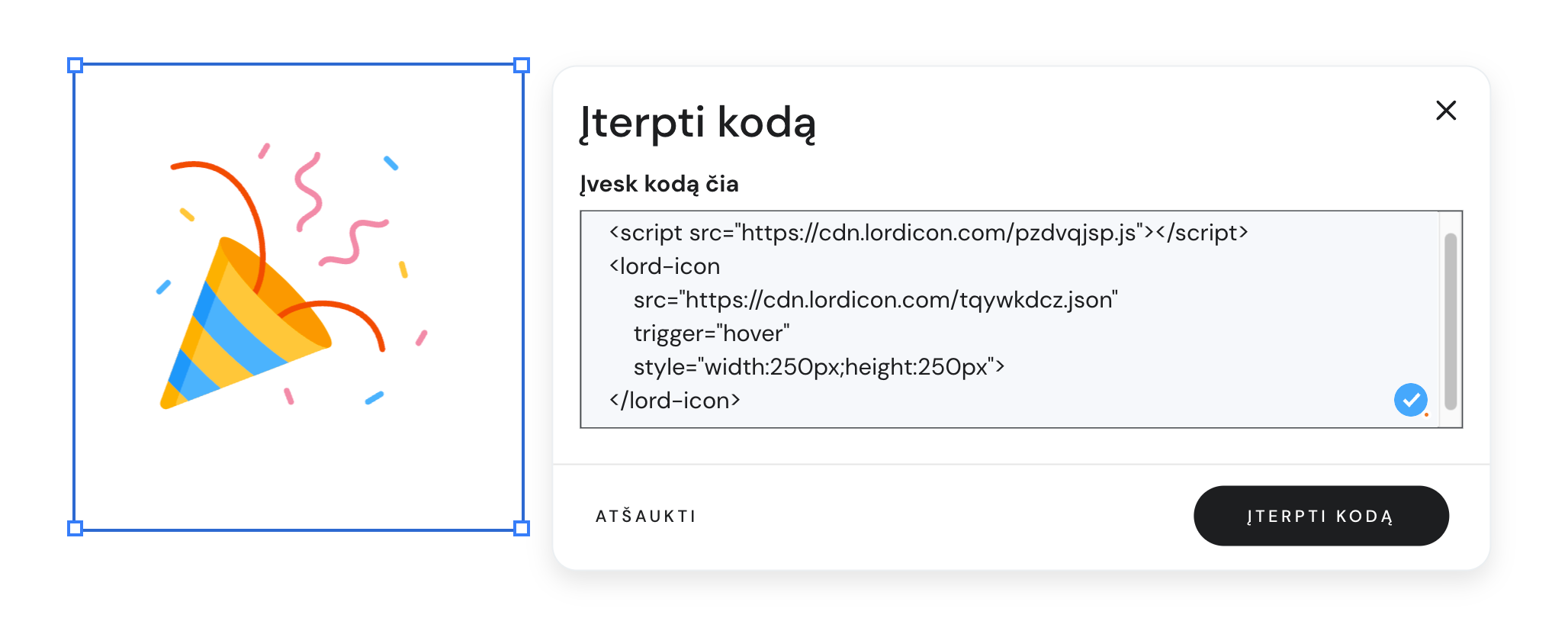Select the top-left selection handle
Screen dimensions: 1568x644
click(76, 66)
